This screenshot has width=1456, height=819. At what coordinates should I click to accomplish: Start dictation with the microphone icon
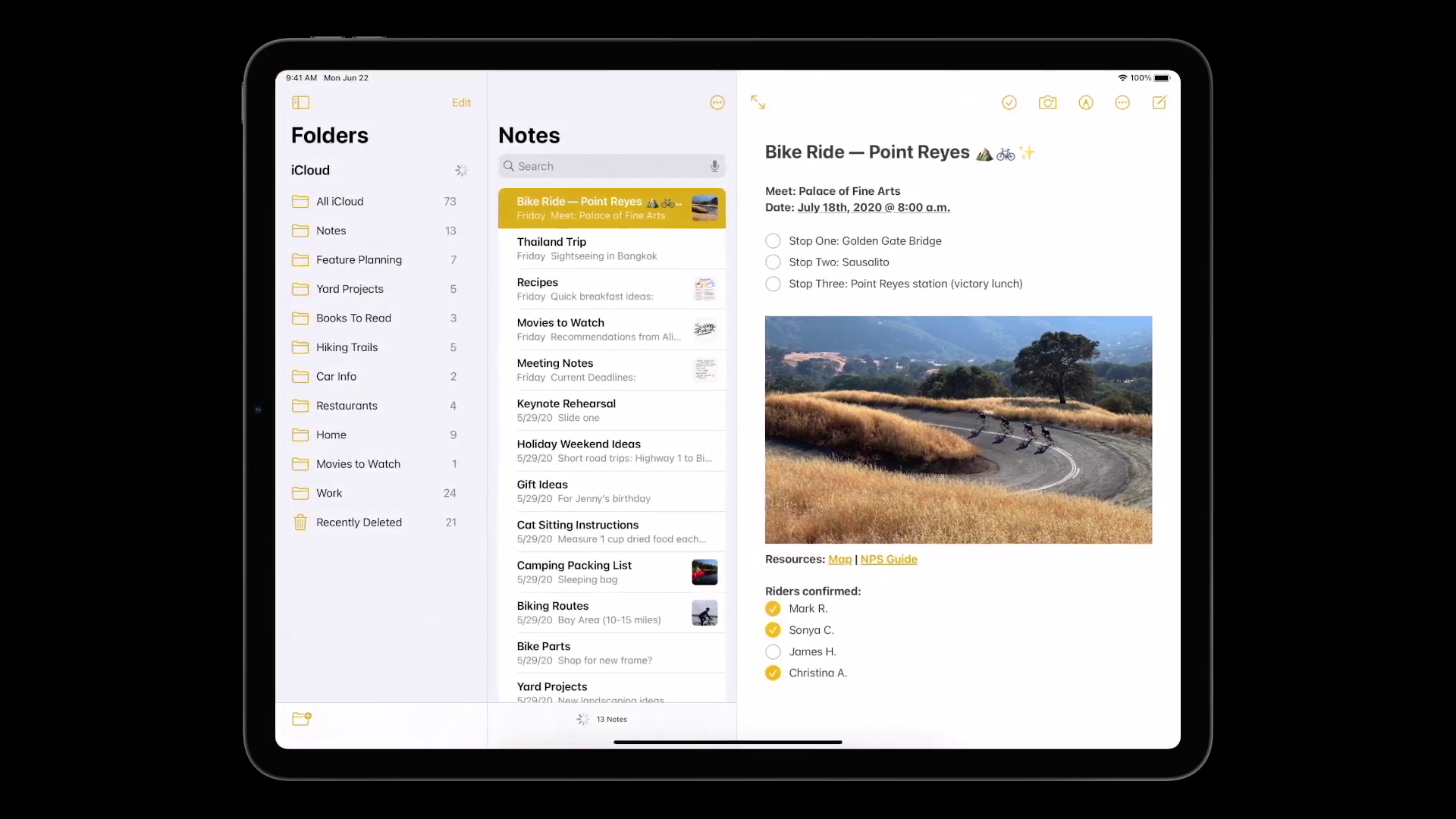pos(714,166)
